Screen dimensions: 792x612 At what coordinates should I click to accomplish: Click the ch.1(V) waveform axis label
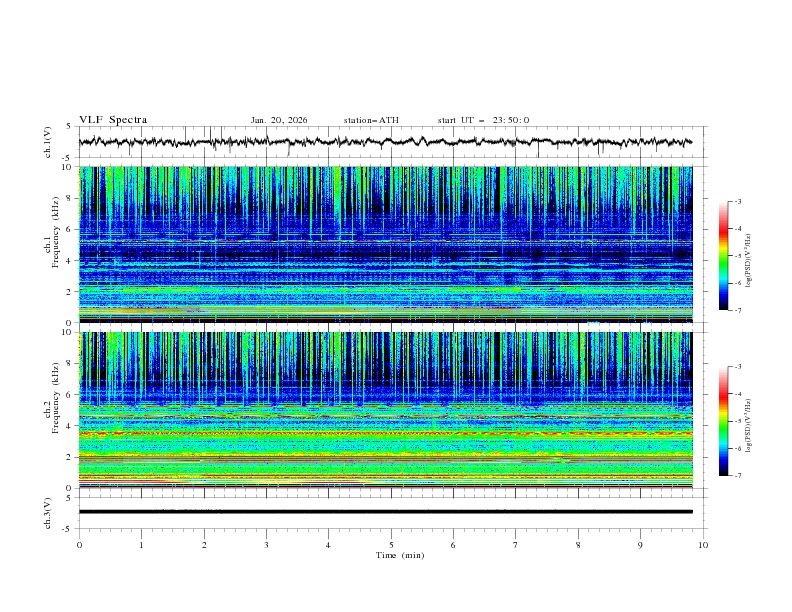coord(48,142)
